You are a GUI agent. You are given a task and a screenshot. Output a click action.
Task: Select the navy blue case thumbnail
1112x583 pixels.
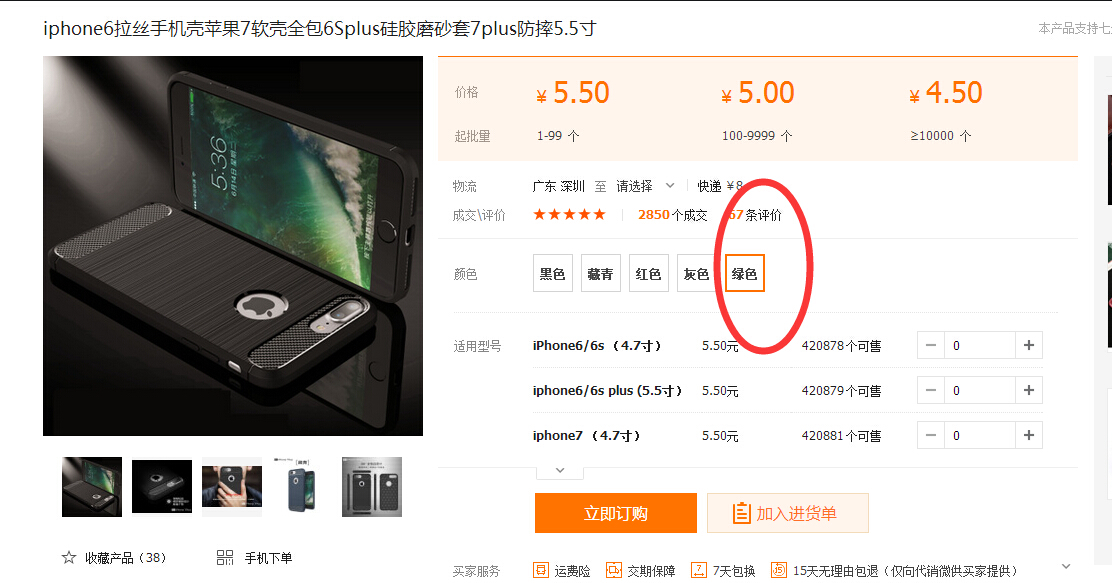(302, 487)
